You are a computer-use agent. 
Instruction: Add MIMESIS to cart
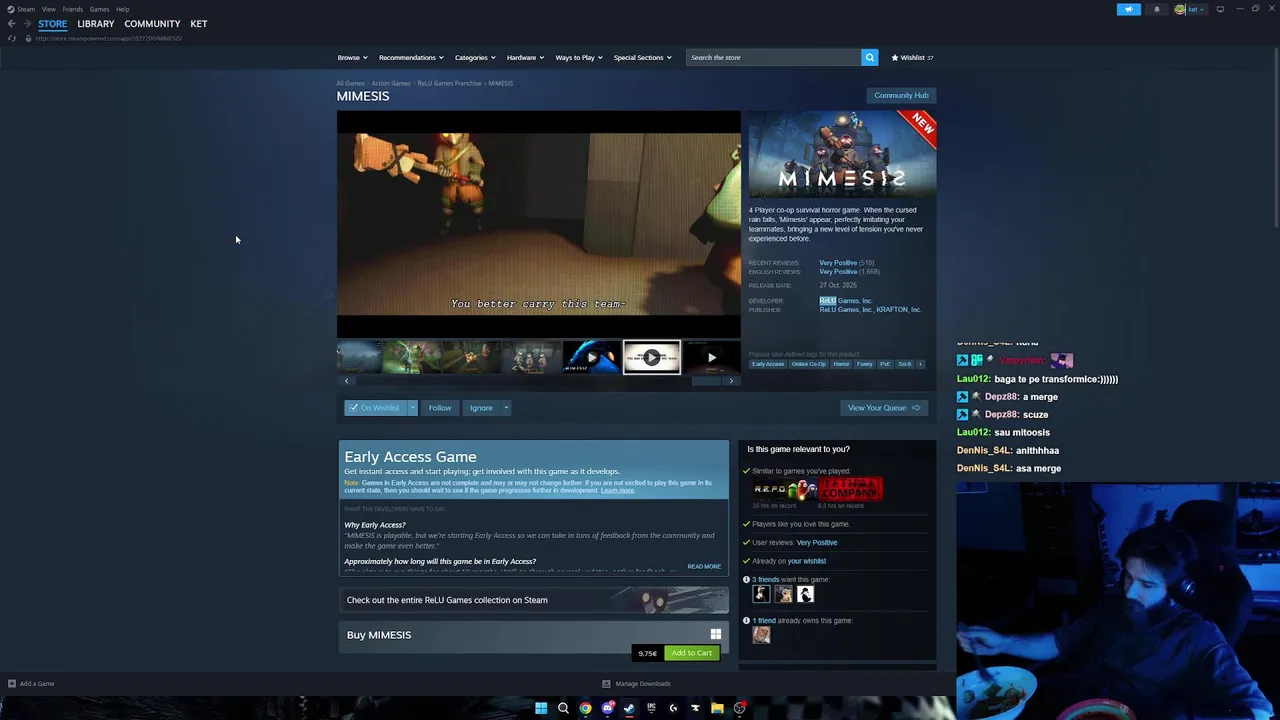(692, 653)
